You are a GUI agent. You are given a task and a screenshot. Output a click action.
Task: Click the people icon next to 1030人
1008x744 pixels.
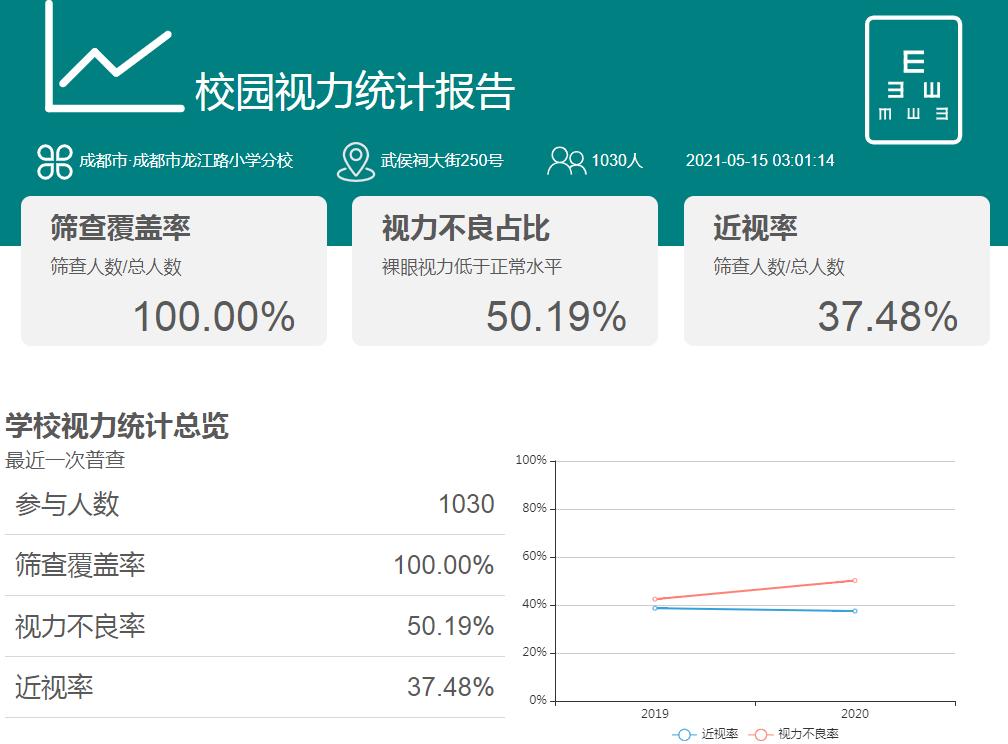pos(568,158)
